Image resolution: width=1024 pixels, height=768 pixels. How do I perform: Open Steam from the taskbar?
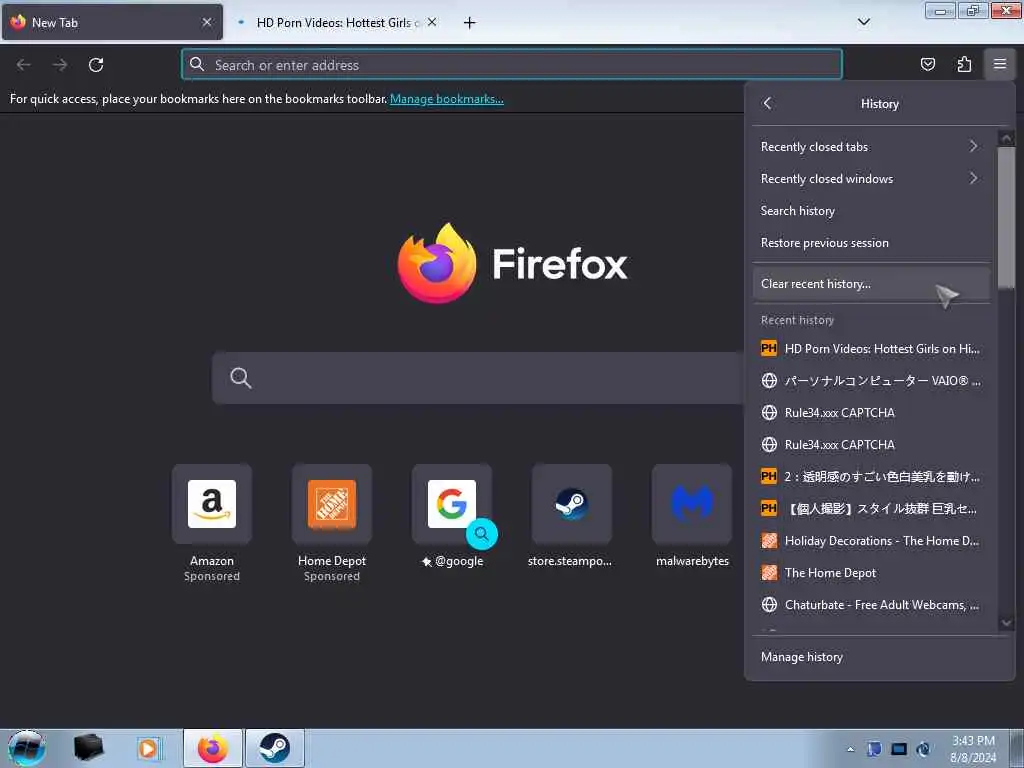(275, 748)
